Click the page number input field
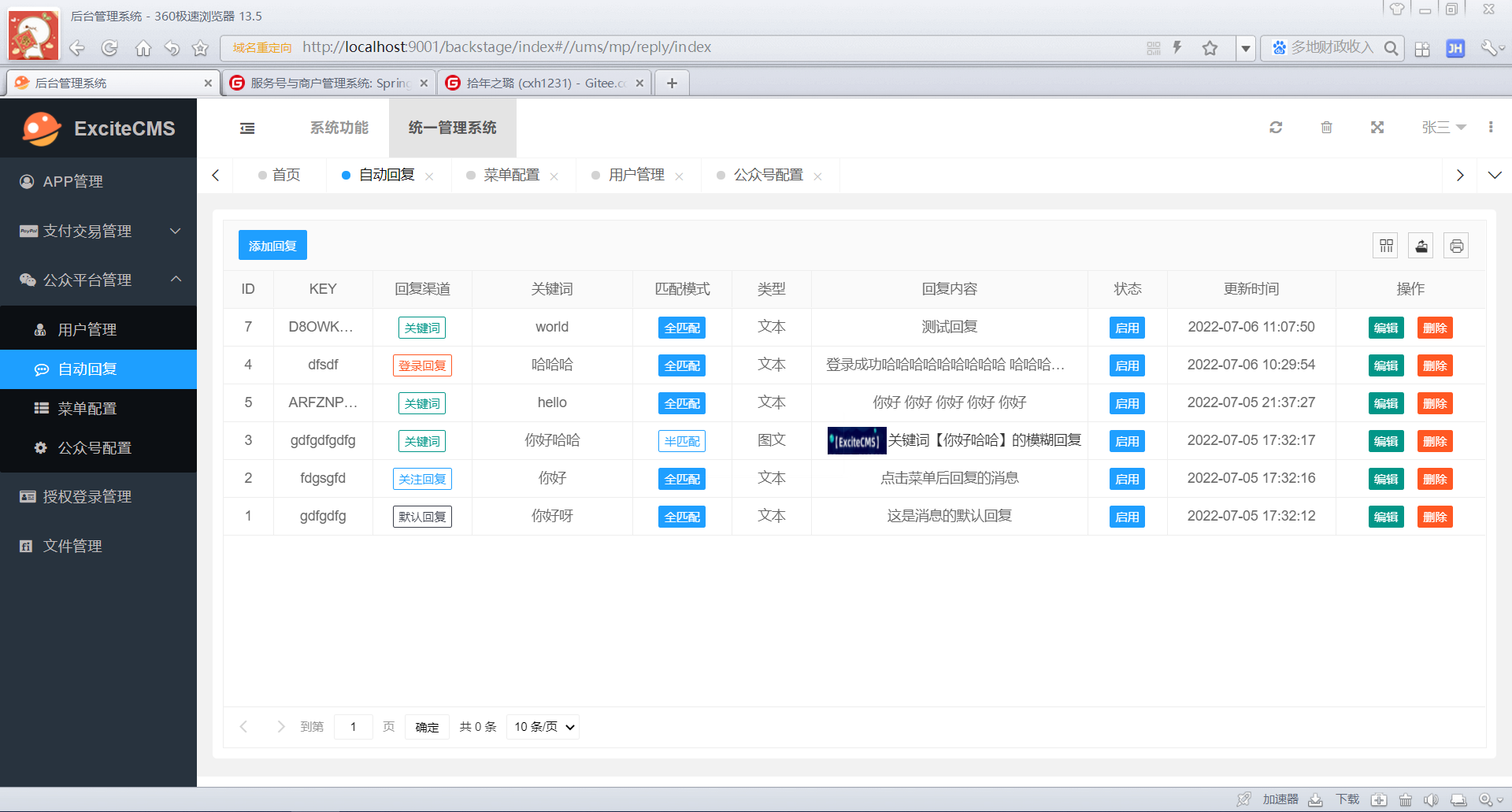This screenshot has width=1512, height=812. 353,727
